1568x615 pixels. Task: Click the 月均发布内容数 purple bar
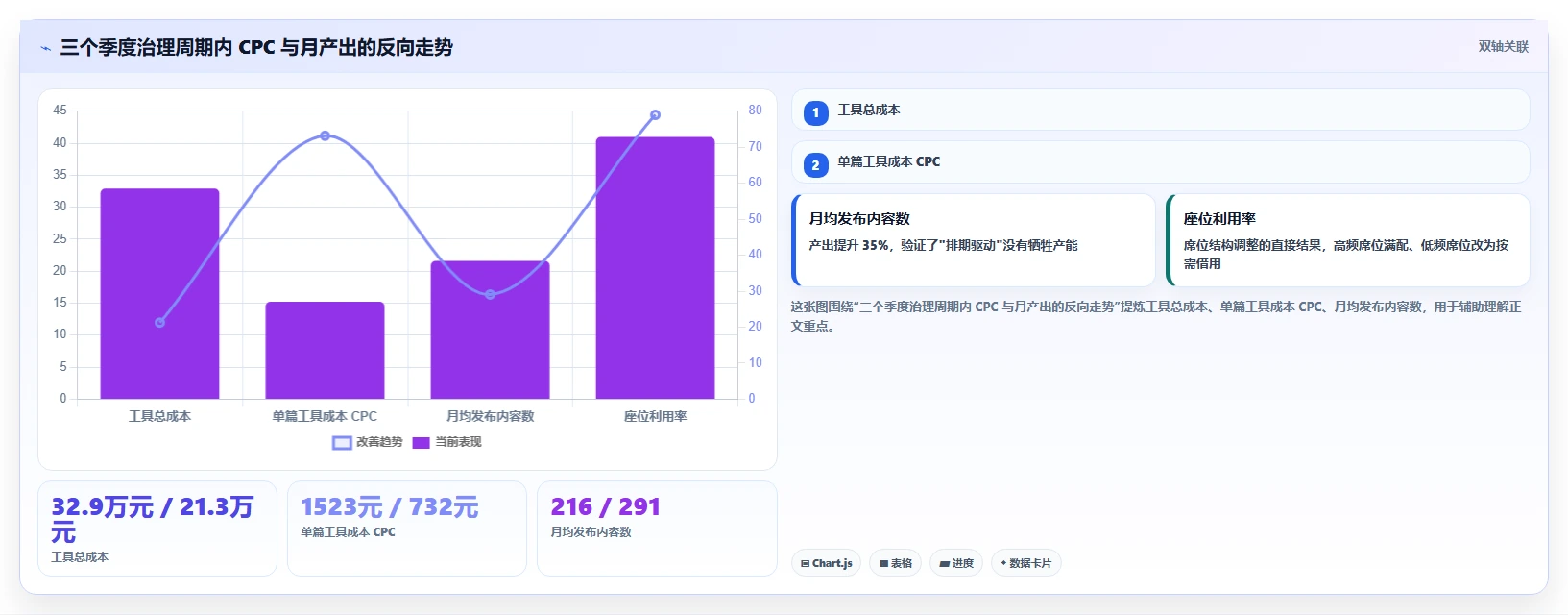[x=490, y=330]
